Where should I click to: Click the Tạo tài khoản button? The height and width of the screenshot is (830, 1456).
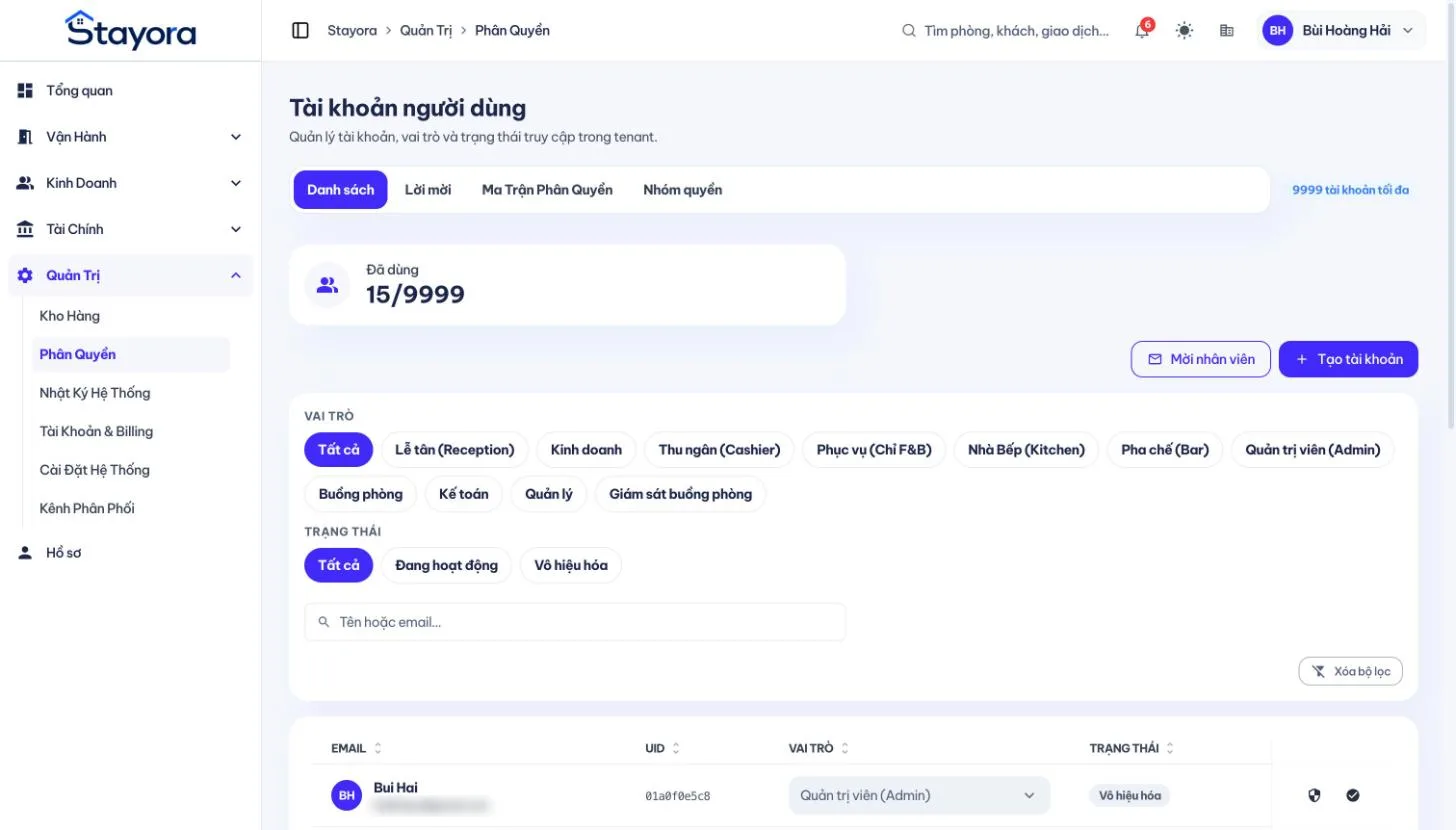1348,359
